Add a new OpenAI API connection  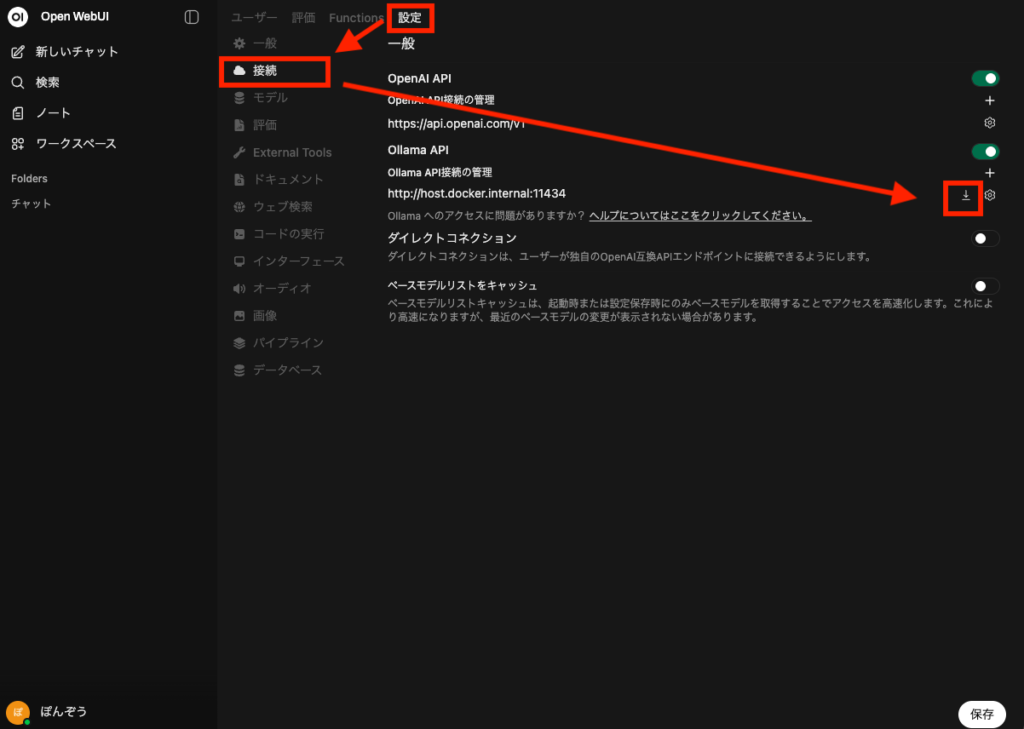click(x=990, y=100)
